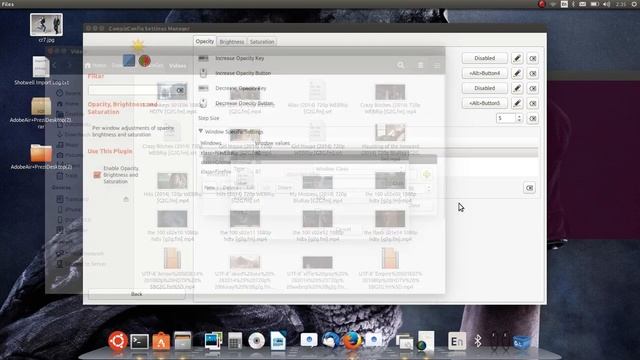Screen dimensions: 640x360
Task: Click the Step Size spinner arrows
Action: click(519, 118)
